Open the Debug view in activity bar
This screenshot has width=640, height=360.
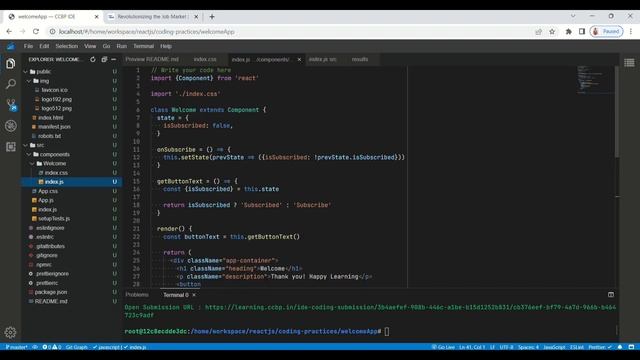click(11, 126)
